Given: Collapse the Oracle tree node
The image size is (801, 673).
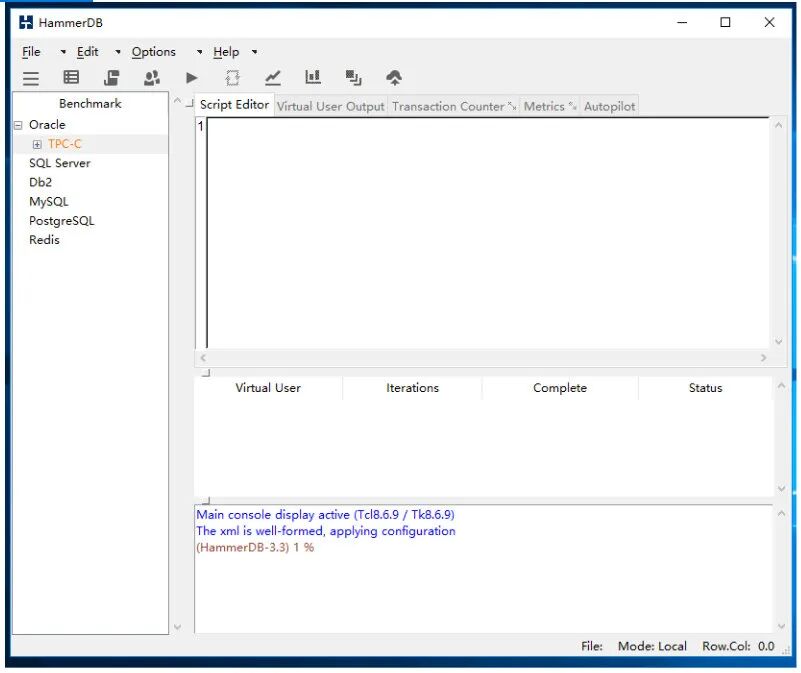Looking at the screenshot, I should click(x=18, y=125).
